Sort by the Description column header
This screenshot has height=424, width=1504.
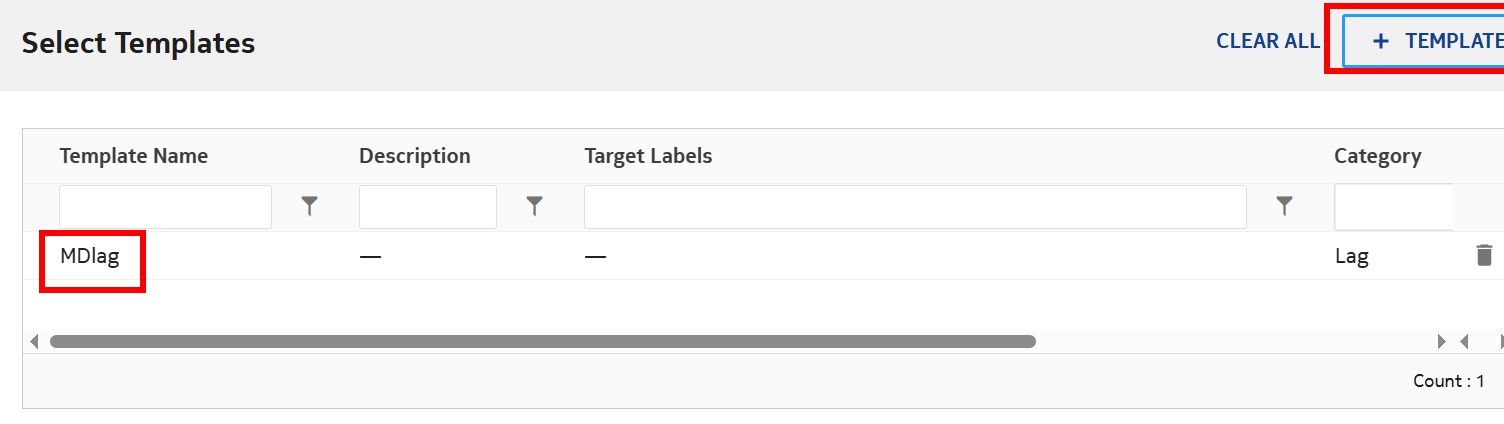click(414, 156)
